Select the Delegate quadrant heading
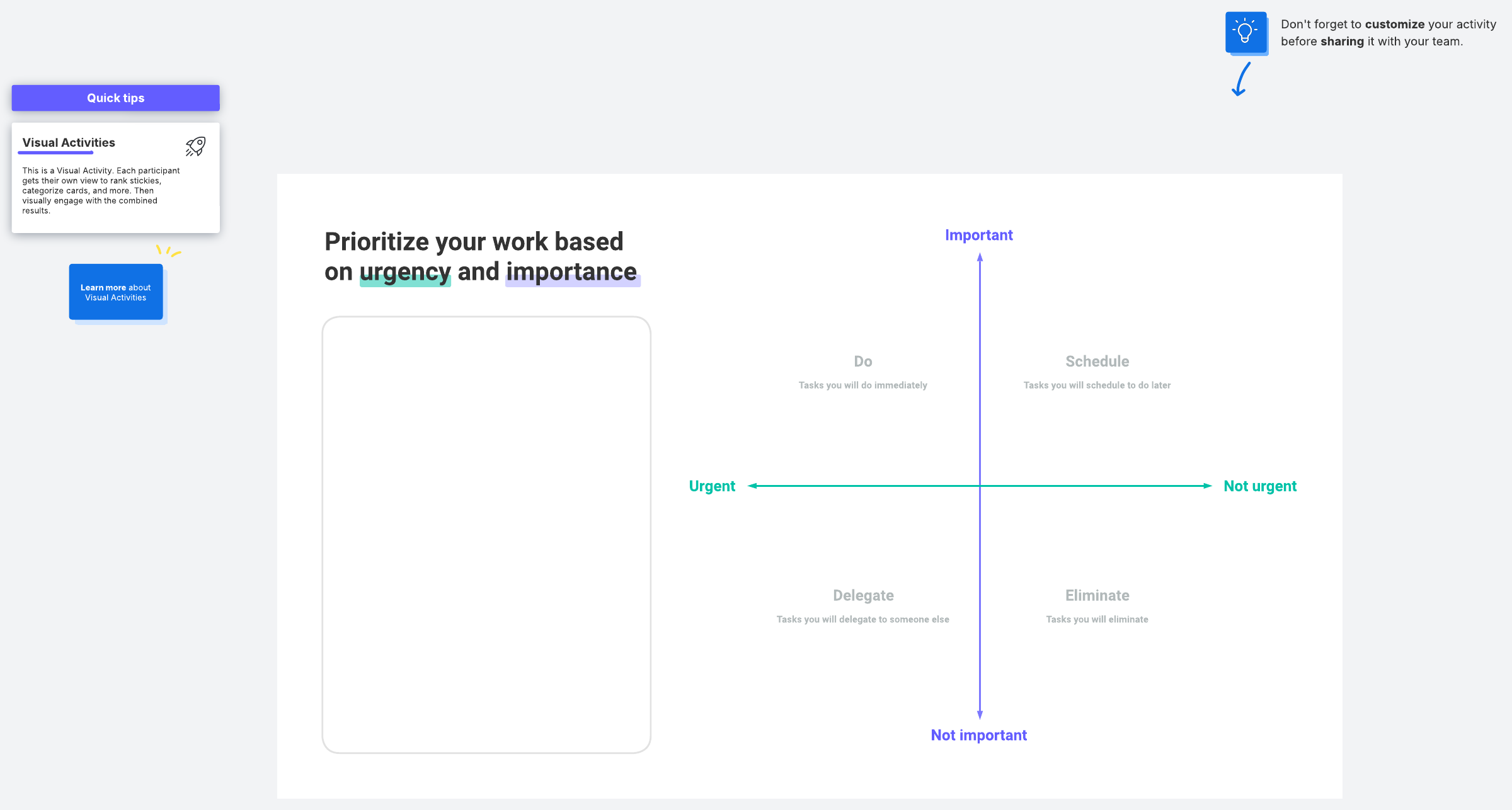Viewport: 1512px width, 810px height. pyautogui.click(x=863, y=596)
